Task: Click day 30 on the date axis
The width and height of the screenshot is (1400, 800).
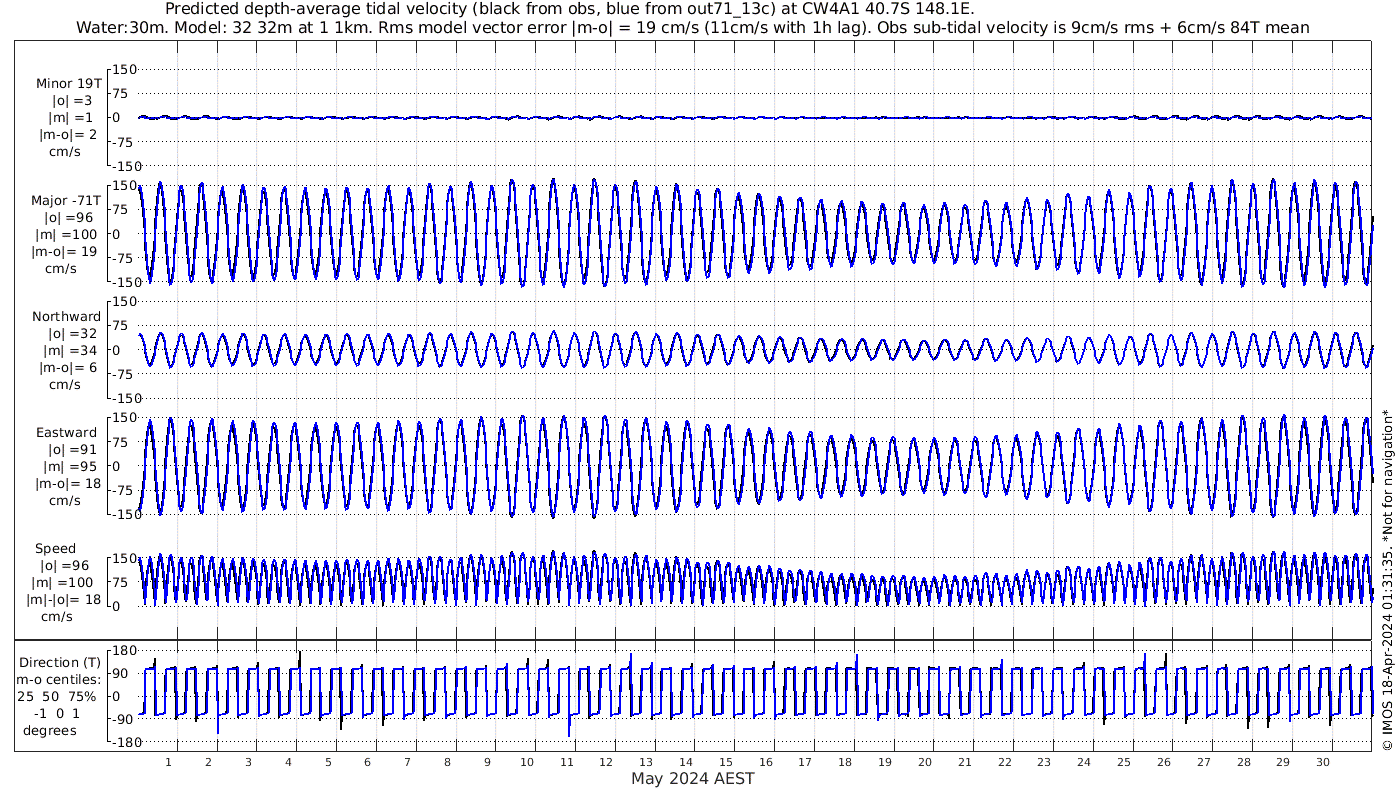Action: pos(1323,762)
